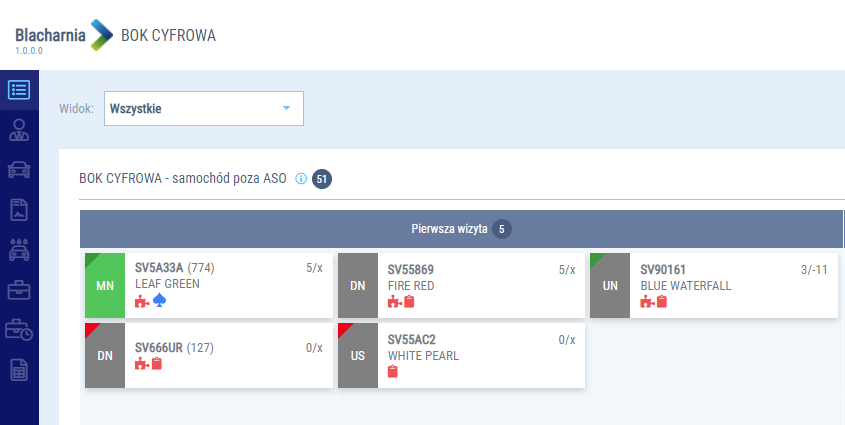Open the briefcase sidebar icon
The width and height of the screenshot is (845, 425).
19,290
